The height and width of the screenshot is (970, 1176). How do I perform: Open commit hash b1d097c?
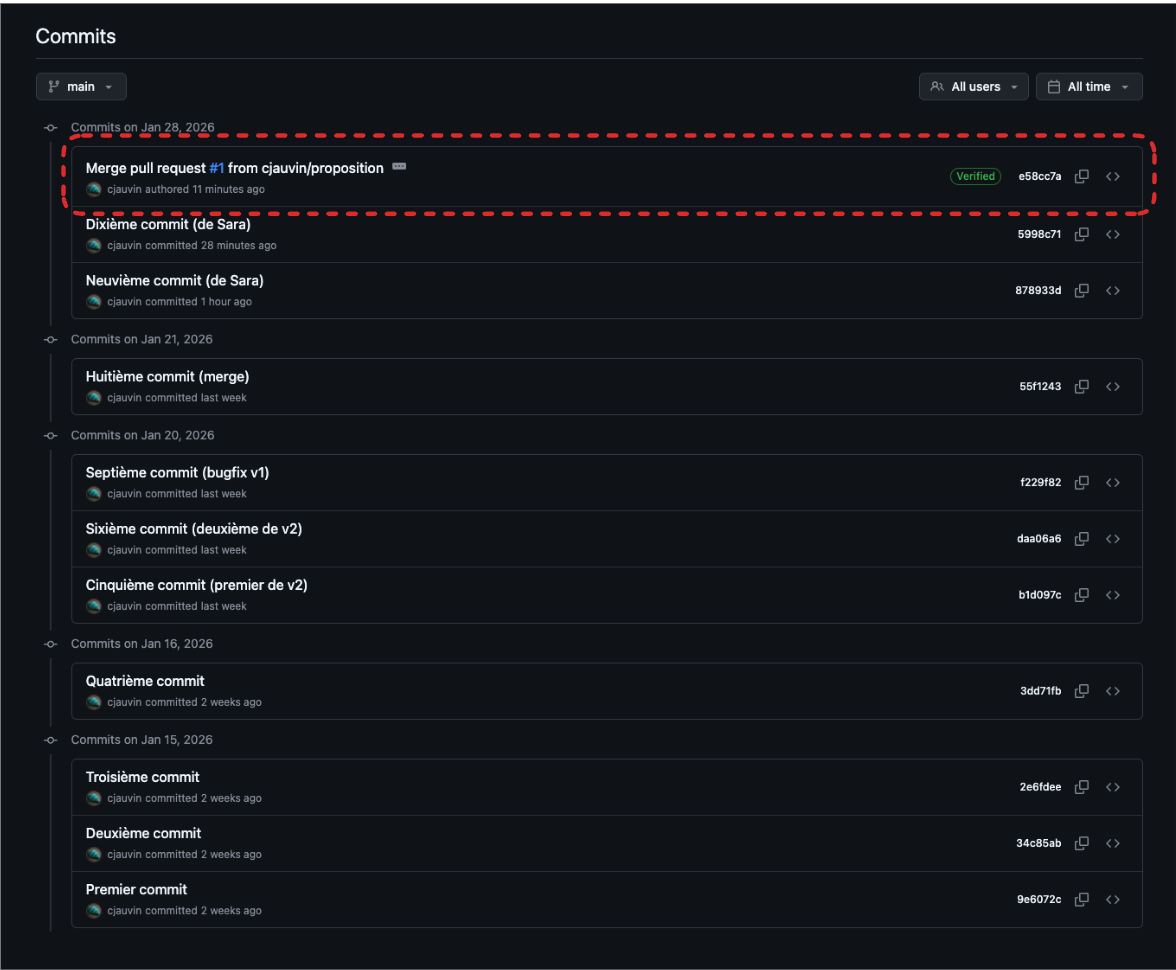point(1040,595)
